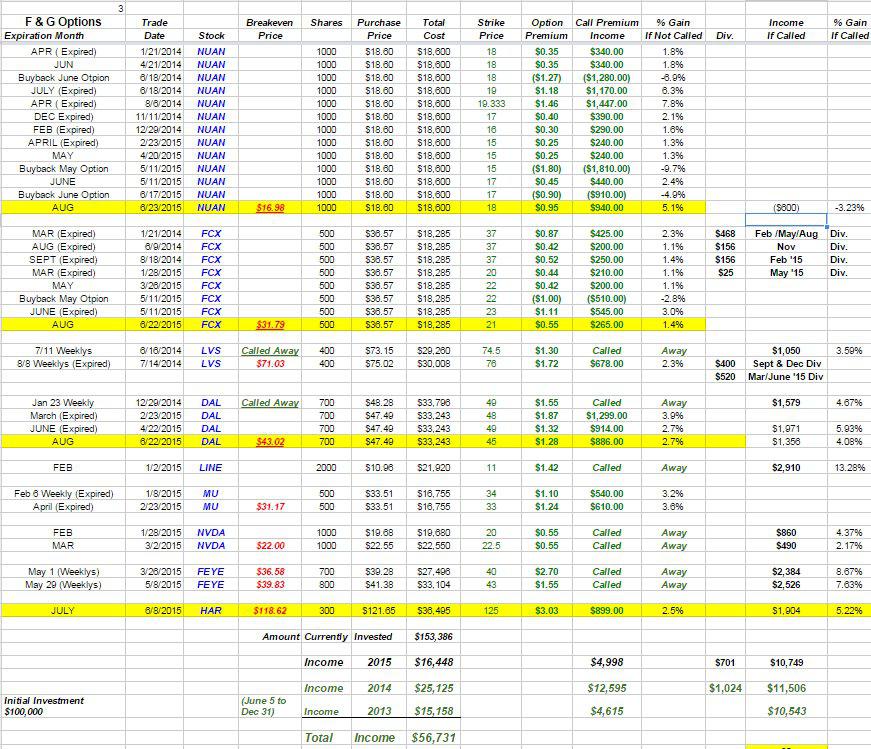Select the "Total" label in bottom row
Image resolution: width=871 pixels, height=749 pixels.
point(319,738)
